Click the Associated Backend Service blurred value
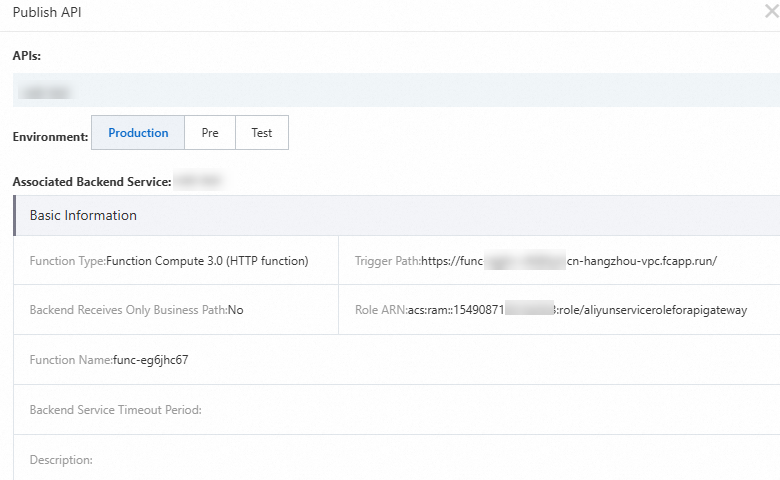 tap(197, 182)
